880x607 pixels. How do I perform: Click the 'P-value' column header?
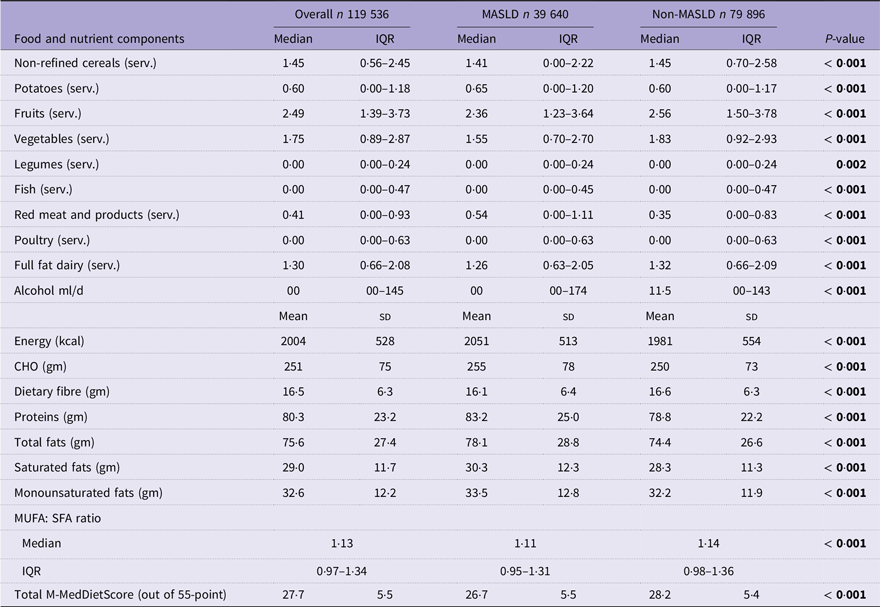(x=845, y=39)
